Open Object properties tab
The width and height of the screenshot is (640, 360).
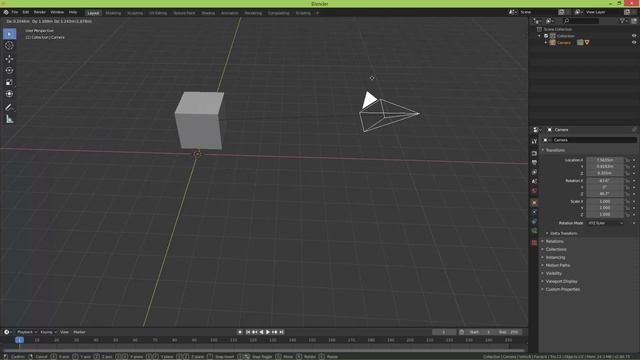(534, 202)
